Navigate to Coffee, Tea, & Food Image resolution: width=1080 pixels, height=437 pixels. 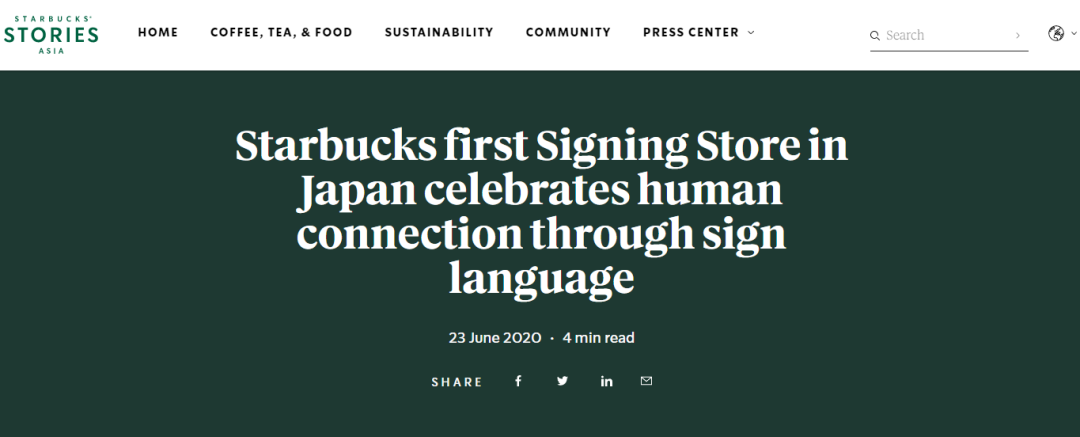click(281, 32)
